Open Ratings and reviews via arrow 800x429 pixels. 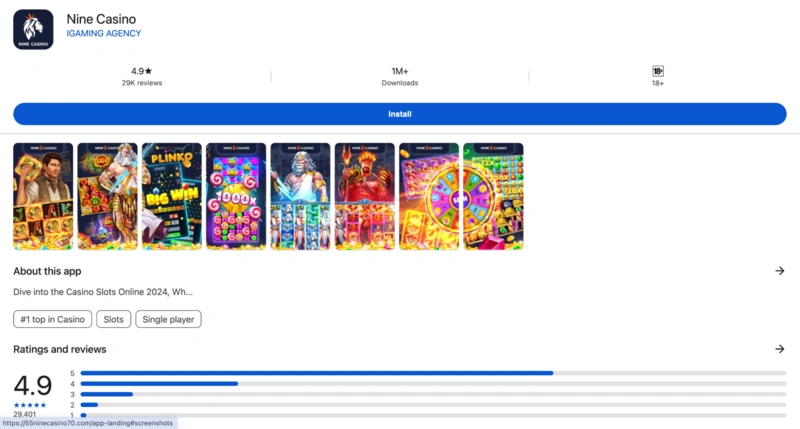[779, 349]
